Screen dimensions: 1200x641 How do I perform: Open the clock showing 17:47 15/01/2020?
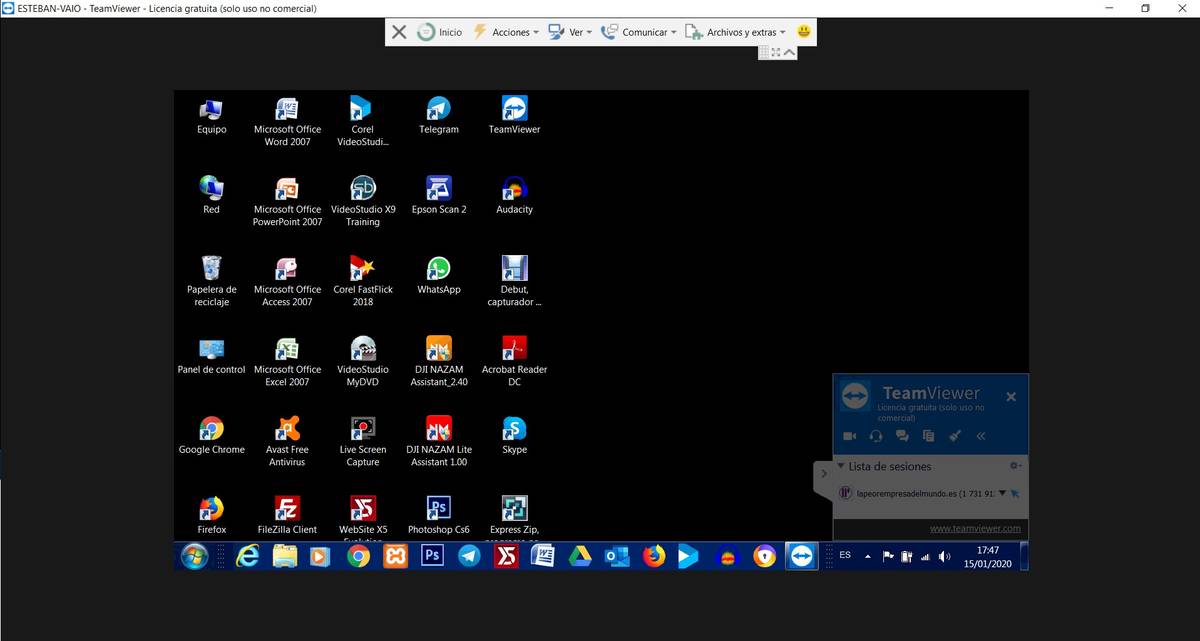988,557
